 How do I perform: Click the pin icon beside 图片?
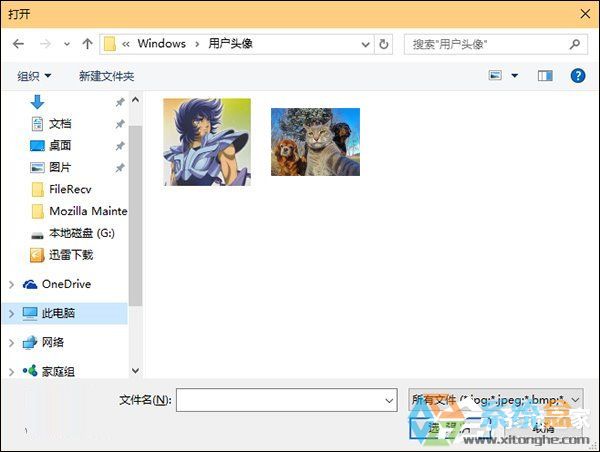[120, 168]
